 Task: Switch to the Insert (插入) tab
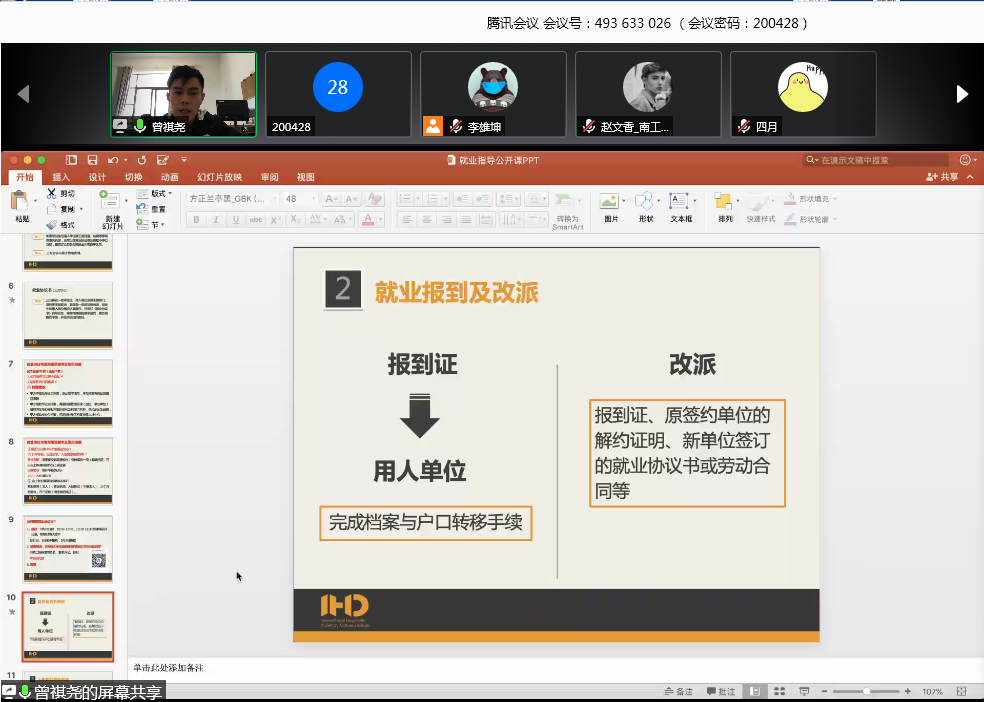61,177
